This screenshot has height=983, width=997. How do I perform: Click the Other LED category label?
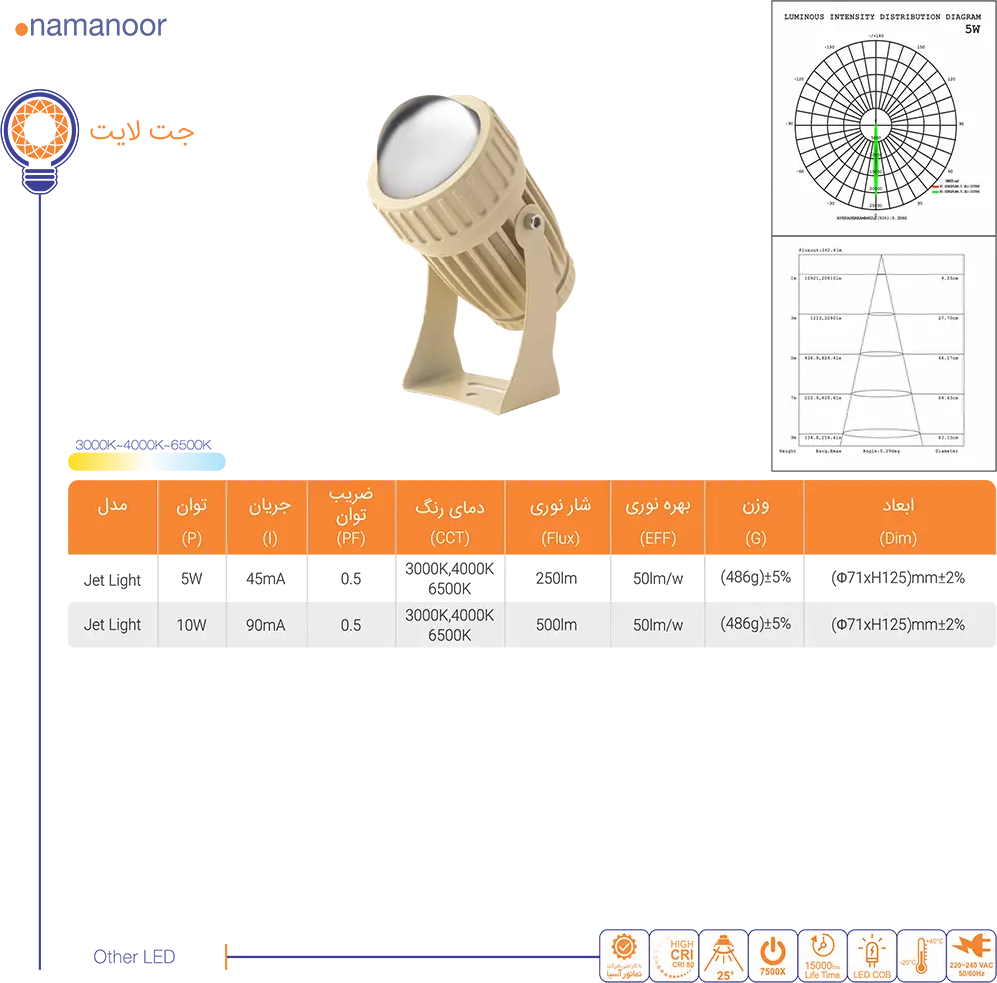point(134,957)
